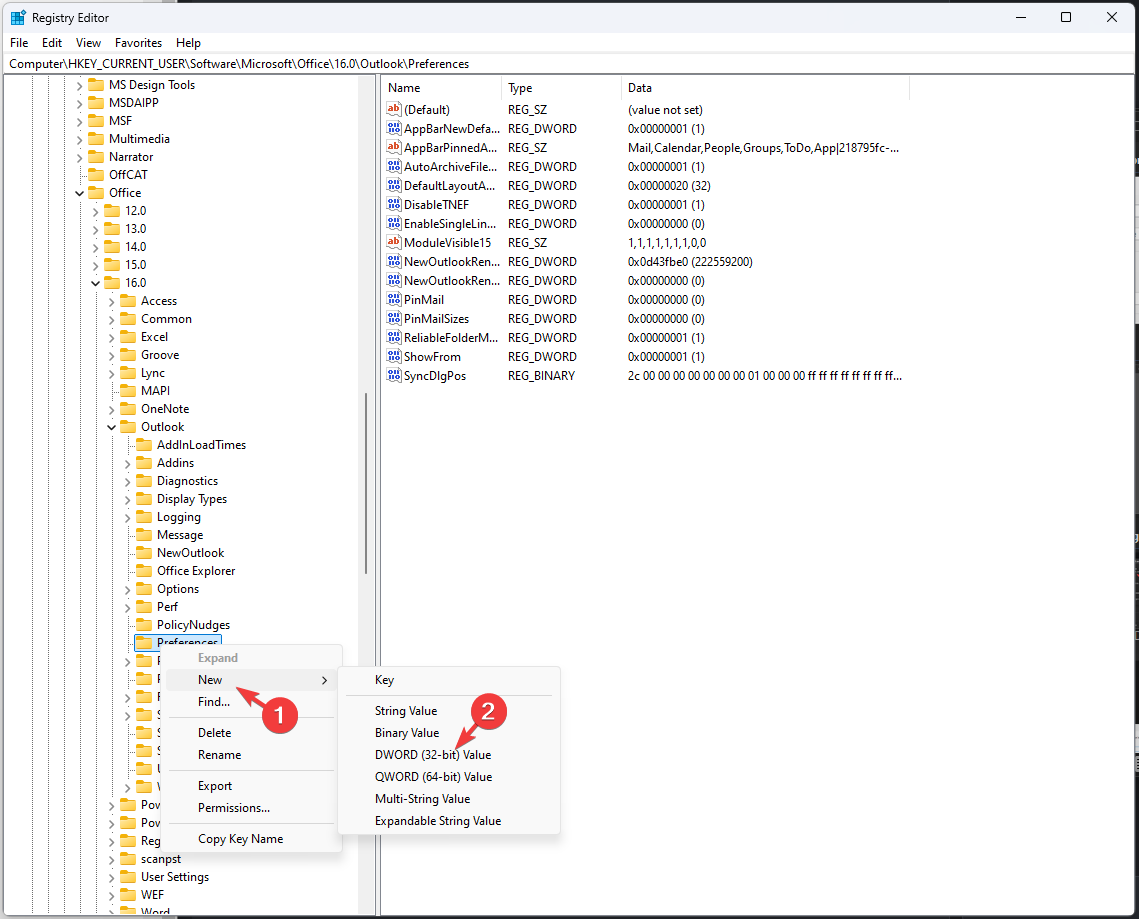The width and height of the screenshot is (1139, 919).
Task: Collapse the Outlook tree node
Action: [x=111, y=427]
